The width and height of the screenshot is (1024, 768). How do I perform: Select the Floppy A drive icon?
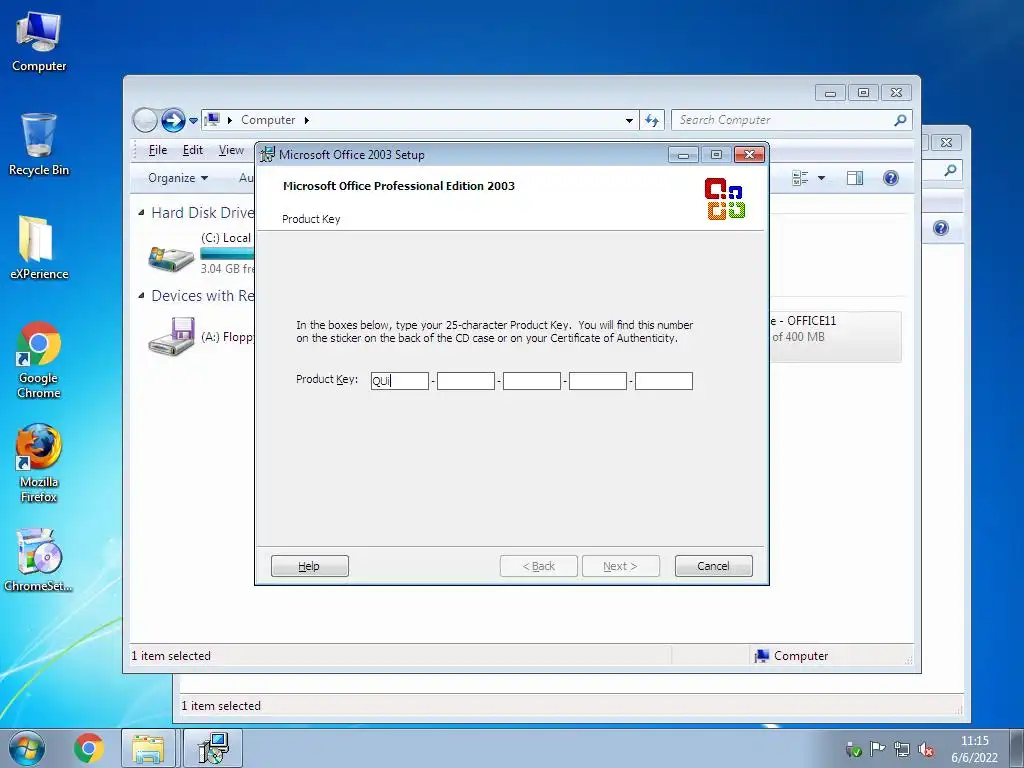[x=171, y=336]
